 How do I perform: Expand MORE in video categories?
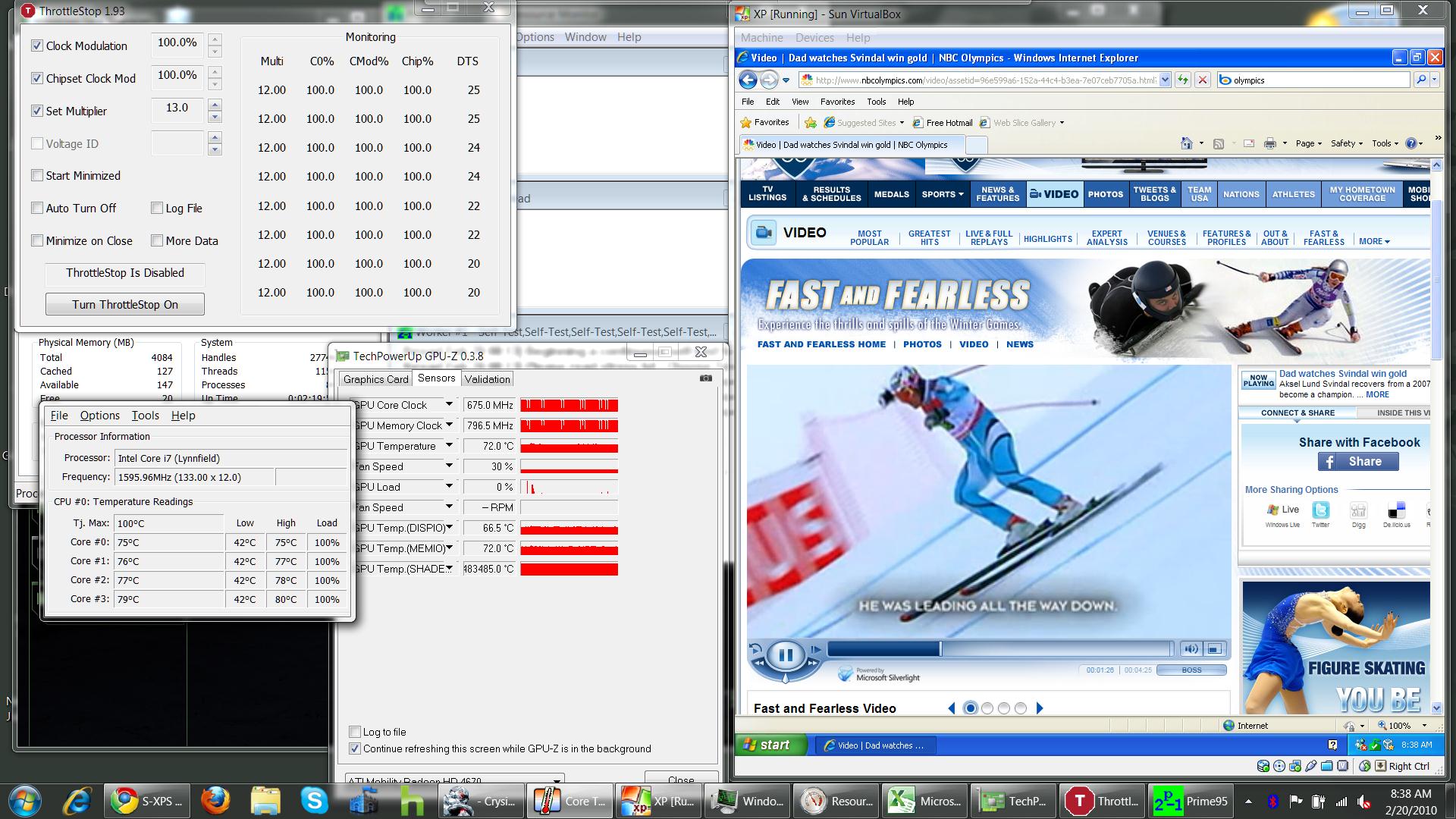[x=1374, y=241]
